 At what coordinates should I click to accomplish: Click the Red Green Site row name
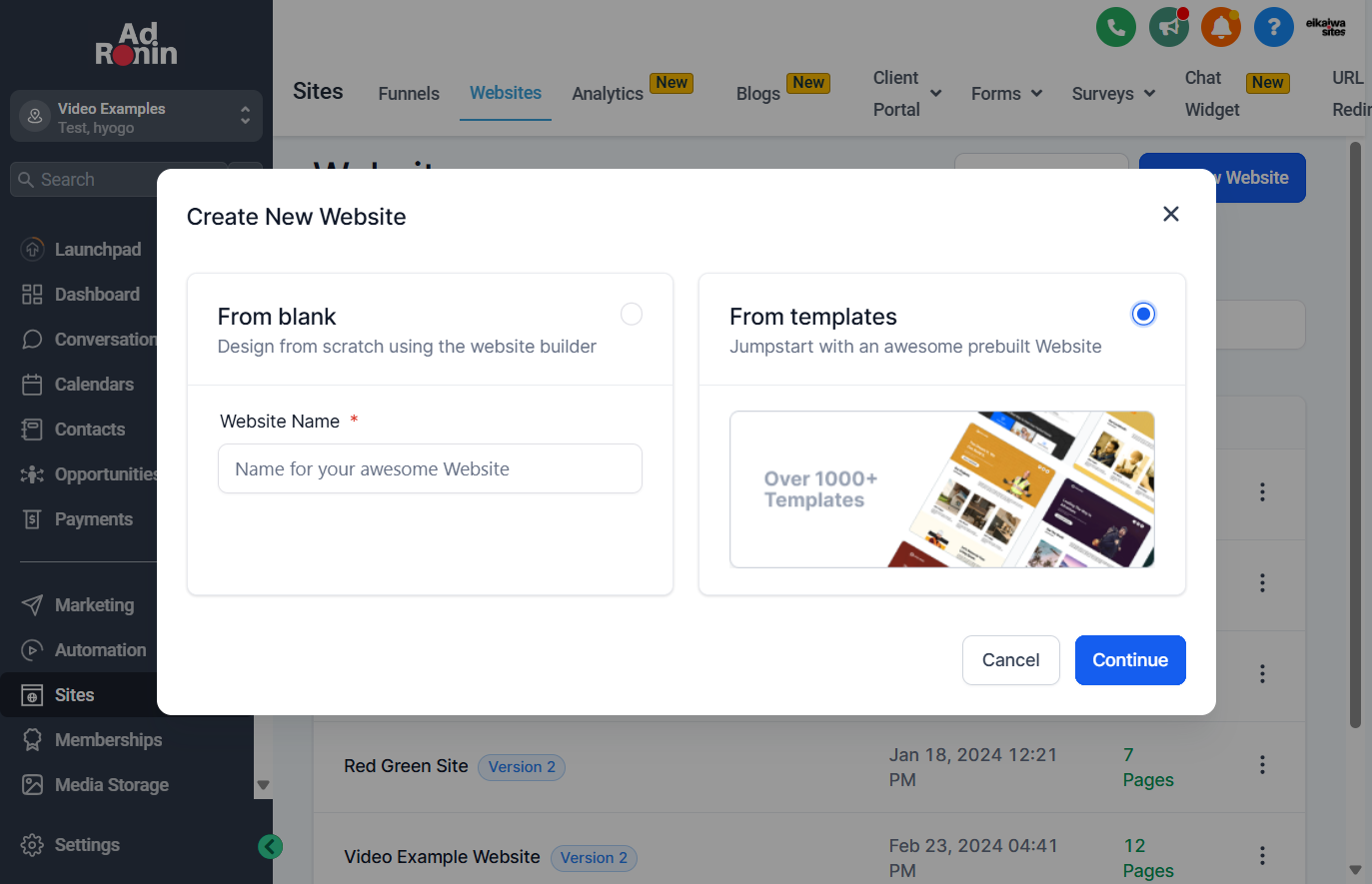tap(406, 766)
